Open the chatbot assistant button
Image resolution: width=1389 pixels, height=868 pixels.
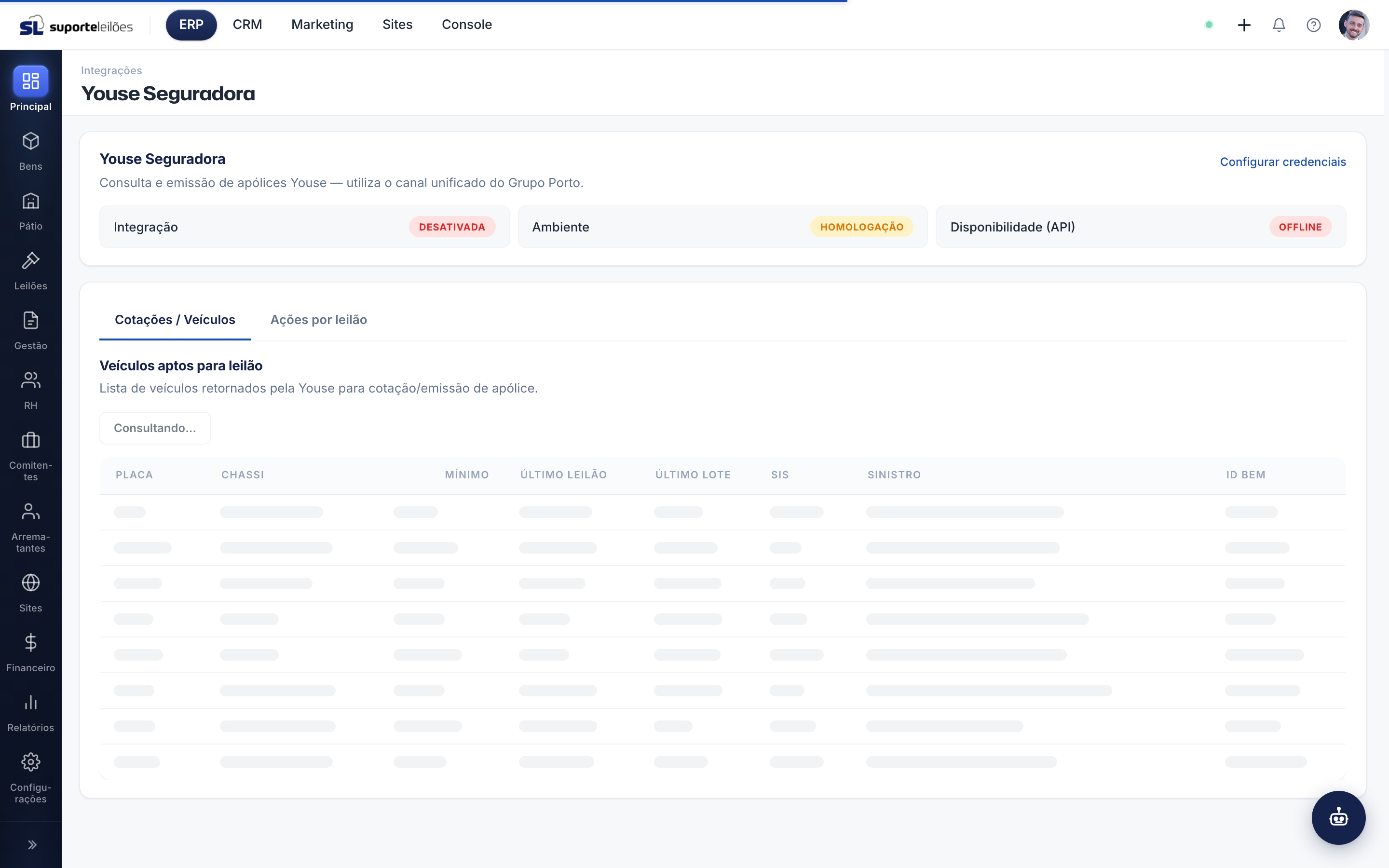tap(1338, 817)
